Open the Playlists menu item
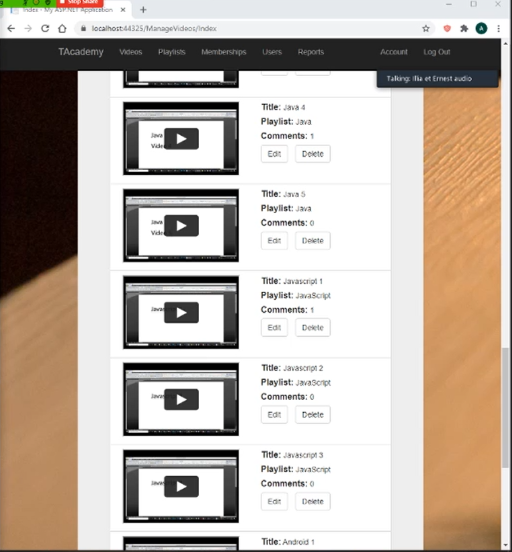This screenshot has width=512, height=552. (x=171, y=52)
